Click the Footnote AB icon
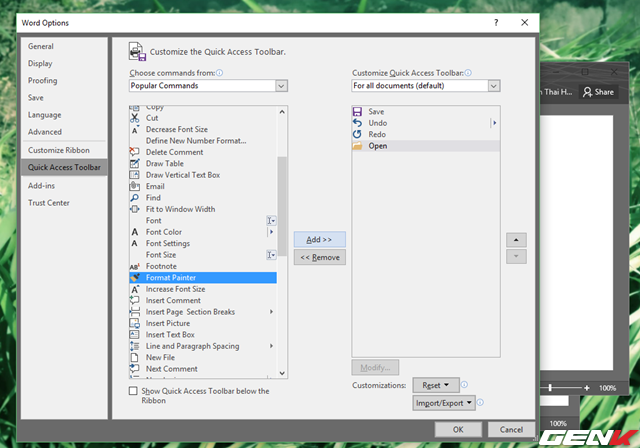The image size is (640, 448). [135, 266]
